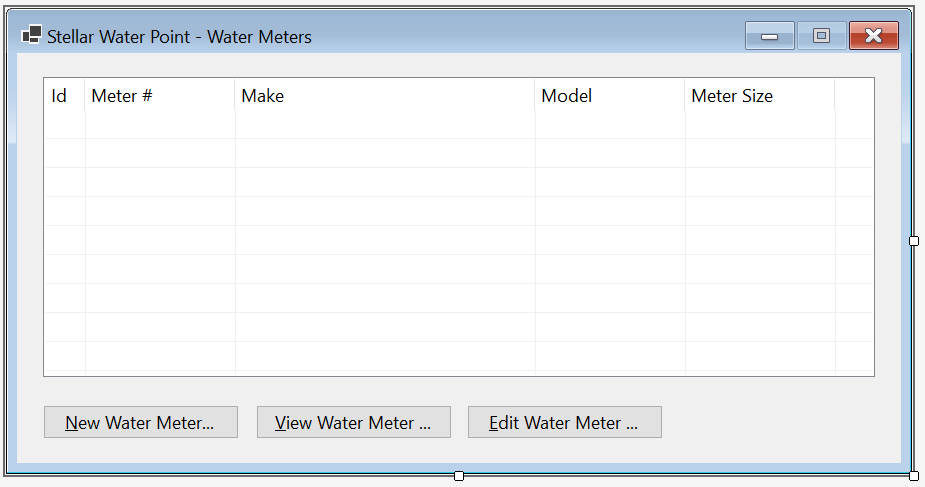Click the application icon in the title bar
Viewport: 925px width, 487px height.
click(x=31, y=35)
